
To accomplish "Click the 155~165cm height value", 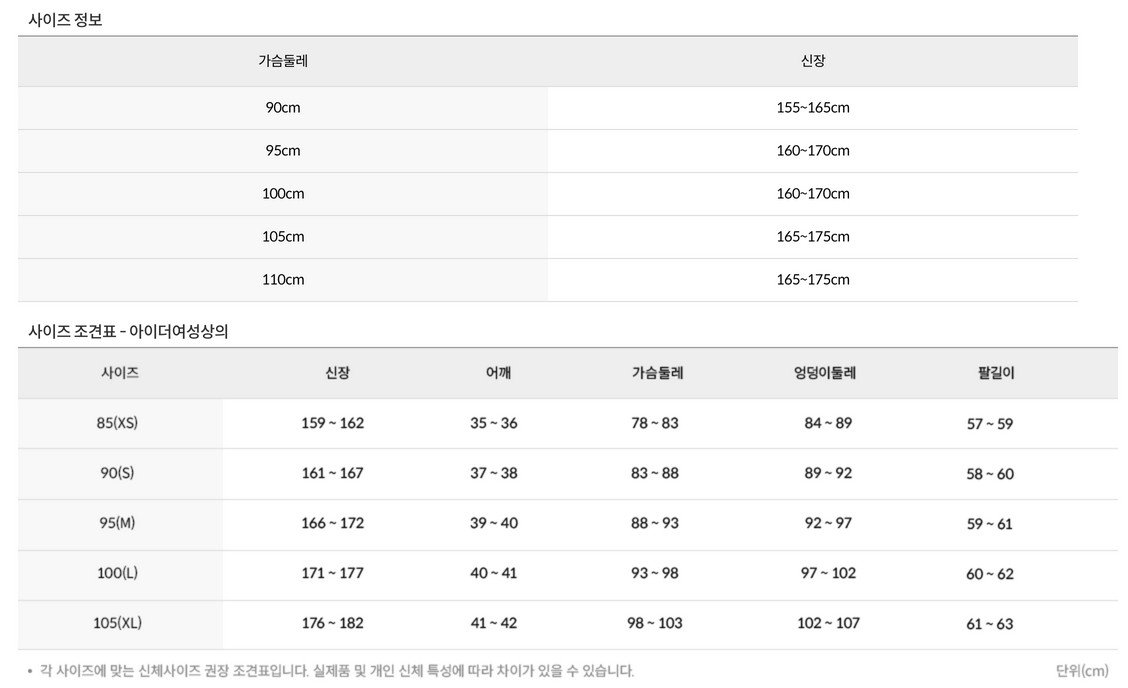I will [x=812, y=107].
